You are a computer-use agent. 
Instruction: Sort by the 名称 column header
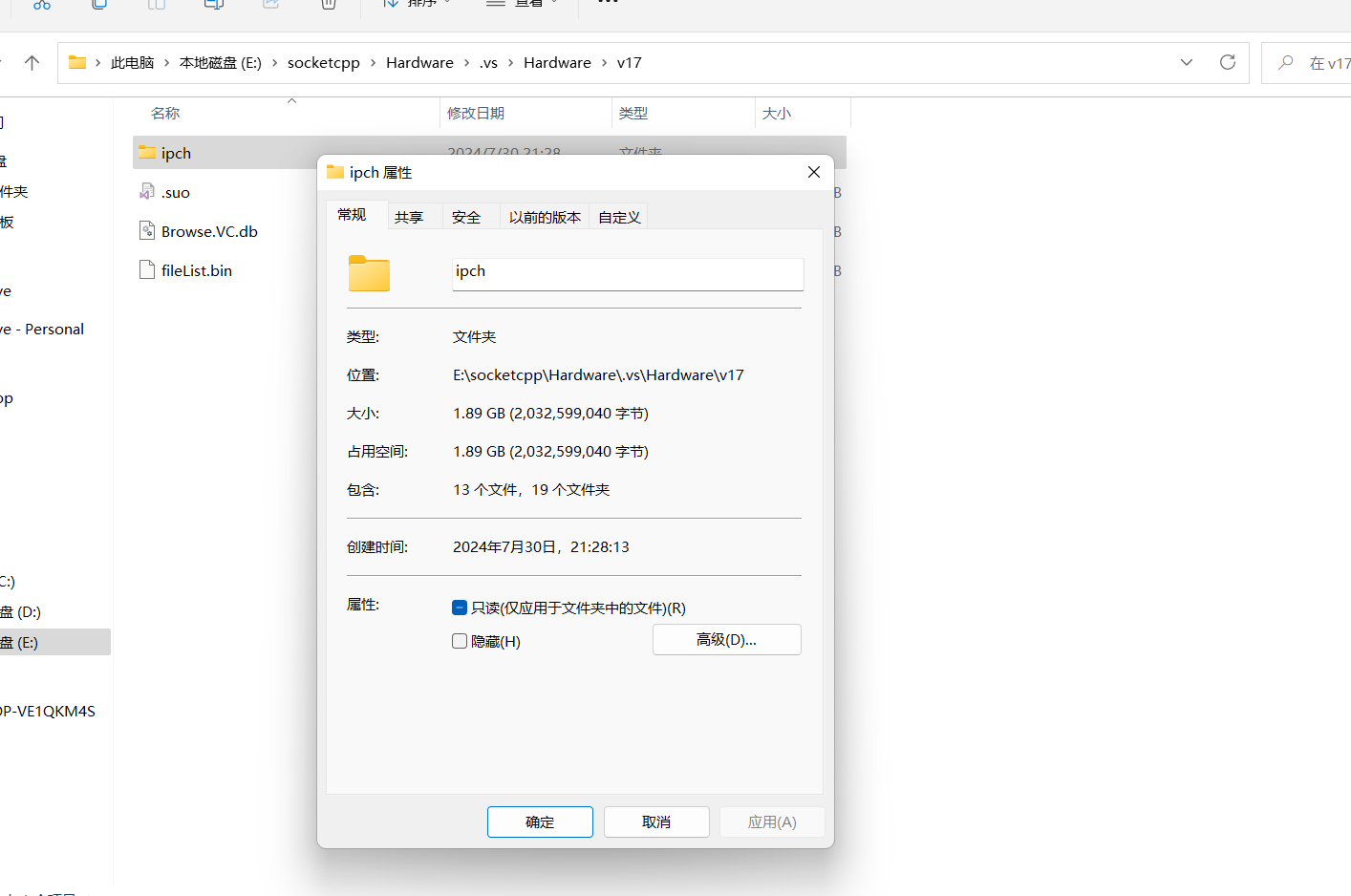pyautogui.click(x=165, y=113)
